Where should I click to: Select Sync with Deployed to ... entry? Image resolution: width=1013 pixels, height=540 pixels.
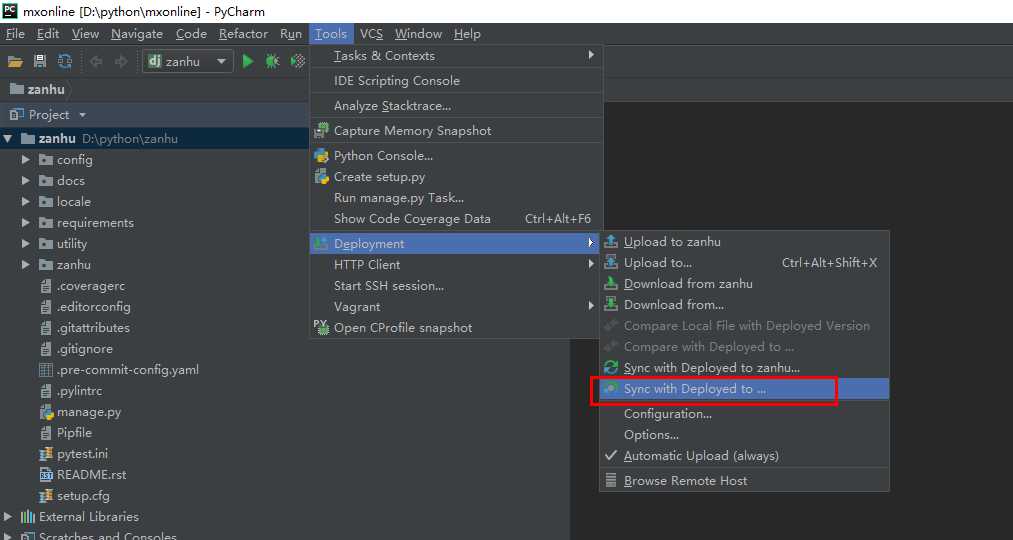click(x=744, y=389)
